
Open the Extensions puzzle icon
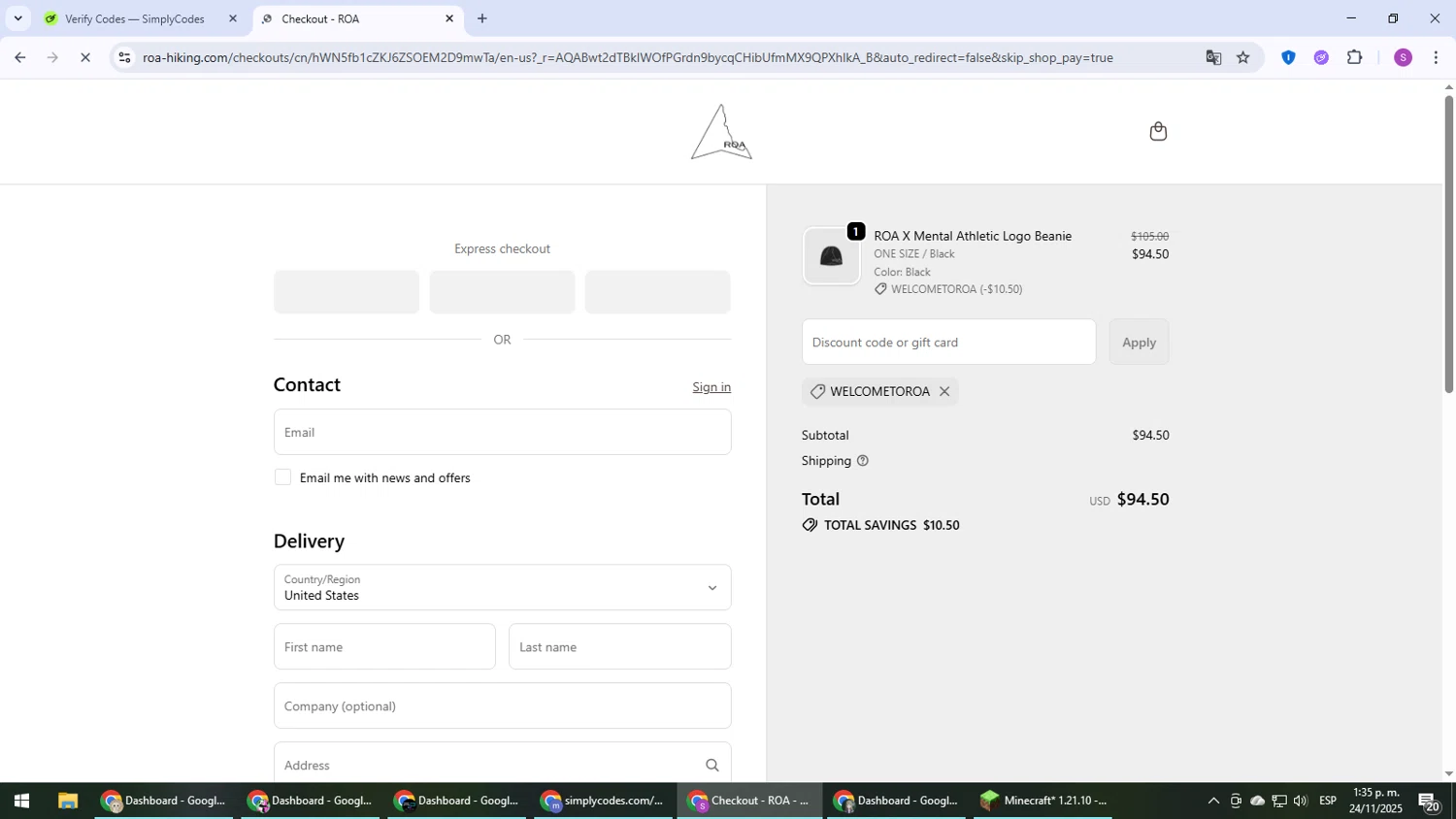1355,57
